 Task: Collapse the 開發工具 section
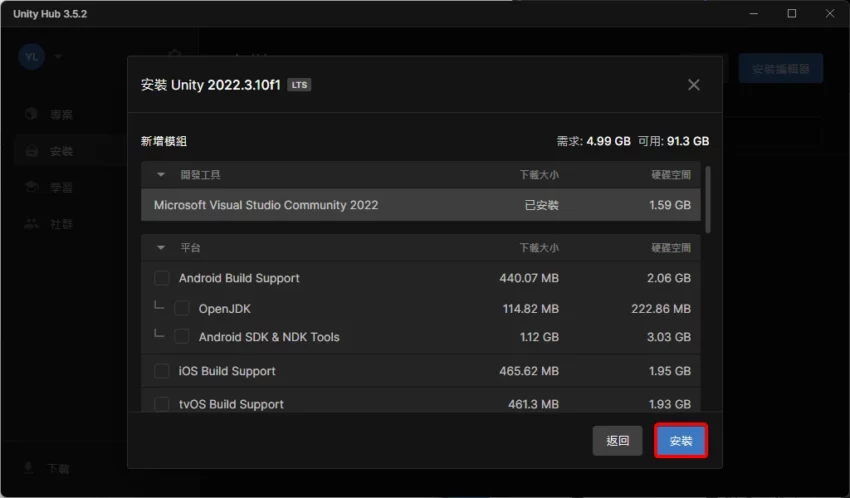coord(161,175)
